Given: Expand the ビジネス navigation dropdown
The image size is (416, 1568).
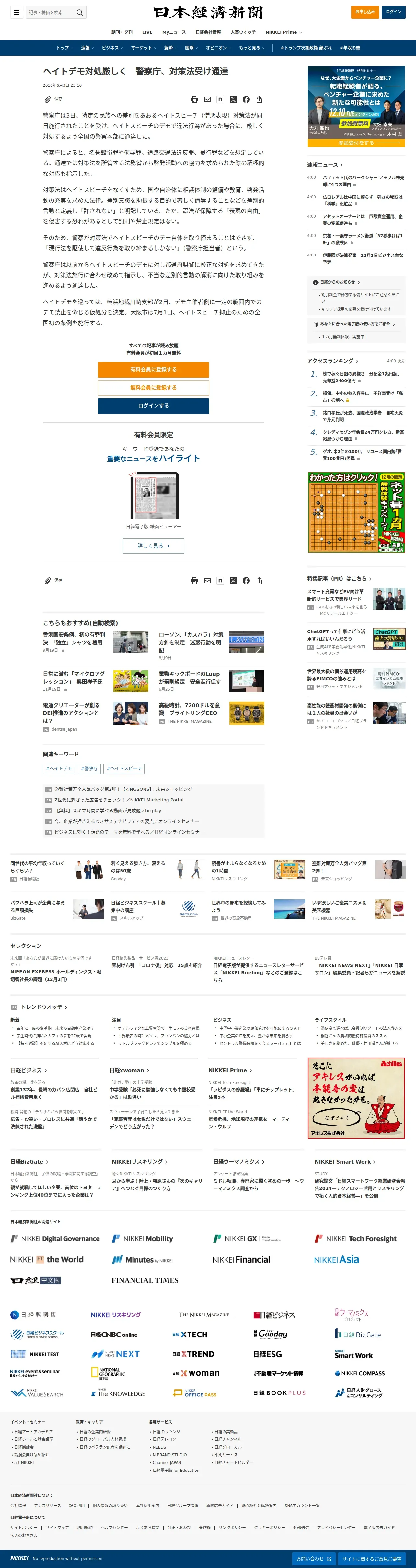Looking at the screenshot, I should 112,48.
